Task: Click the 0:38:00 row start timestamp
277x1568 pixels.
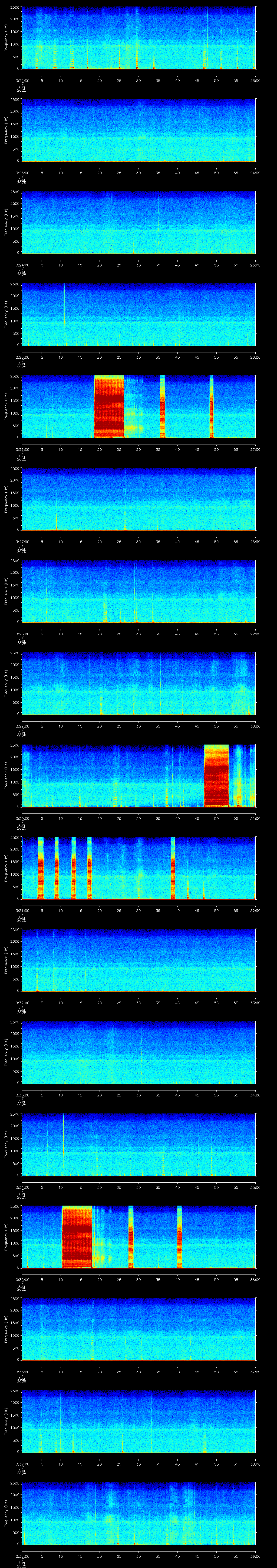Action: 22,1556
